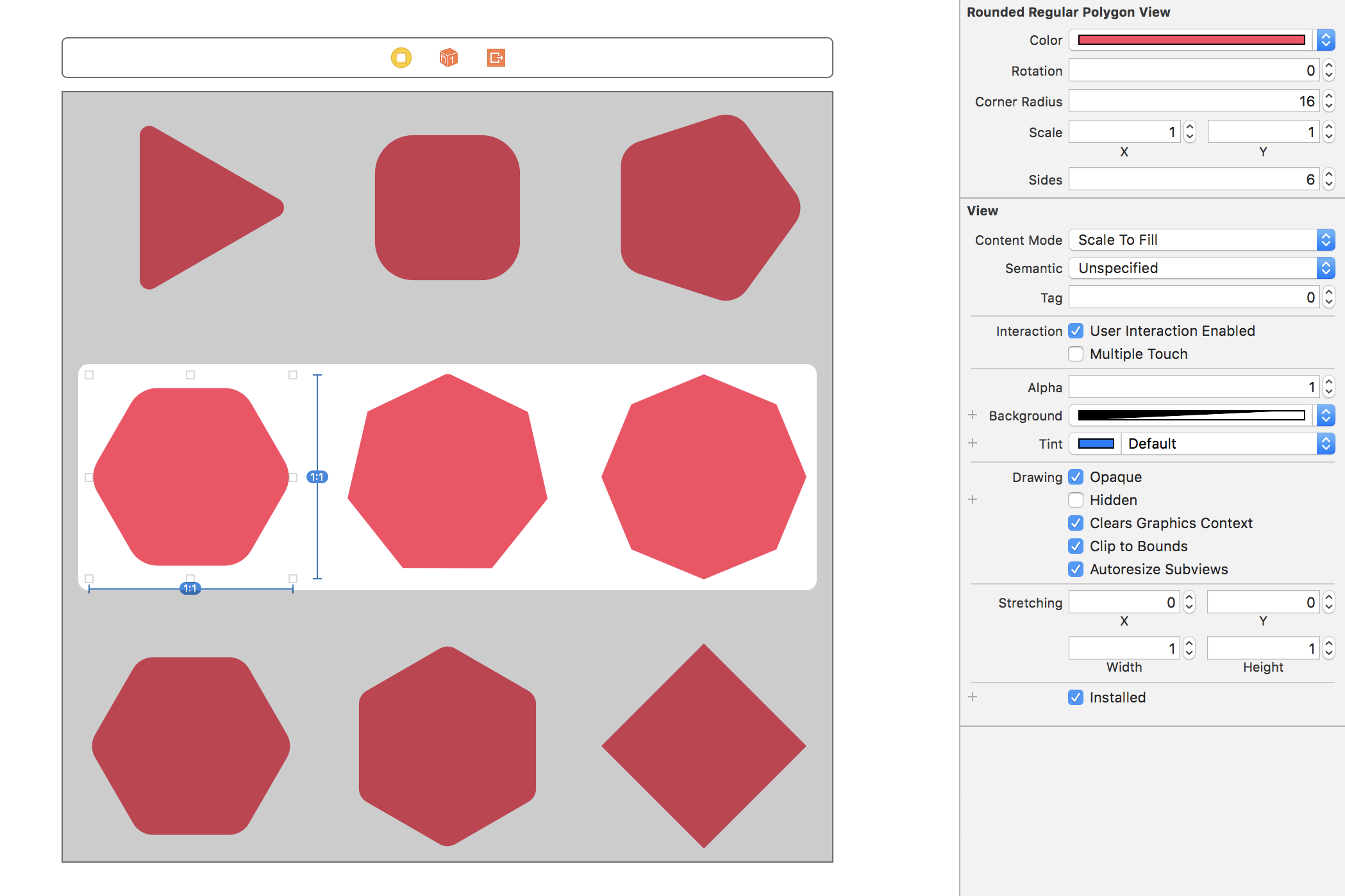The image size is (1345, 896).
Task: Open the Tint Default dropdown
Action: tap(1227, 444)
